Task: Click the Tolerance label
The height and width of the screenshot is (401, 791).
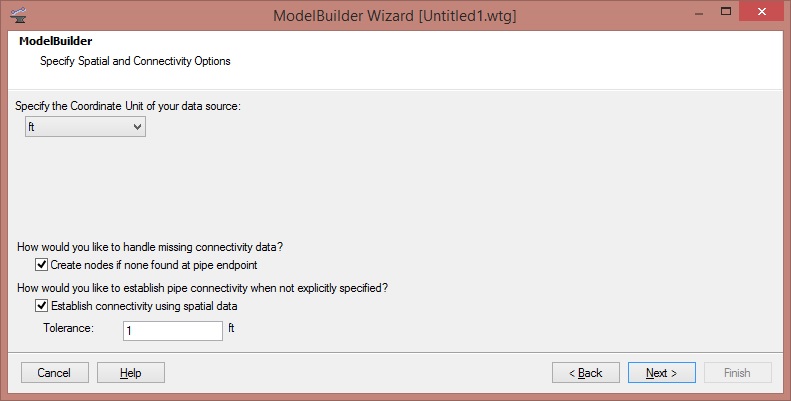Action: (x=67, y=328)
